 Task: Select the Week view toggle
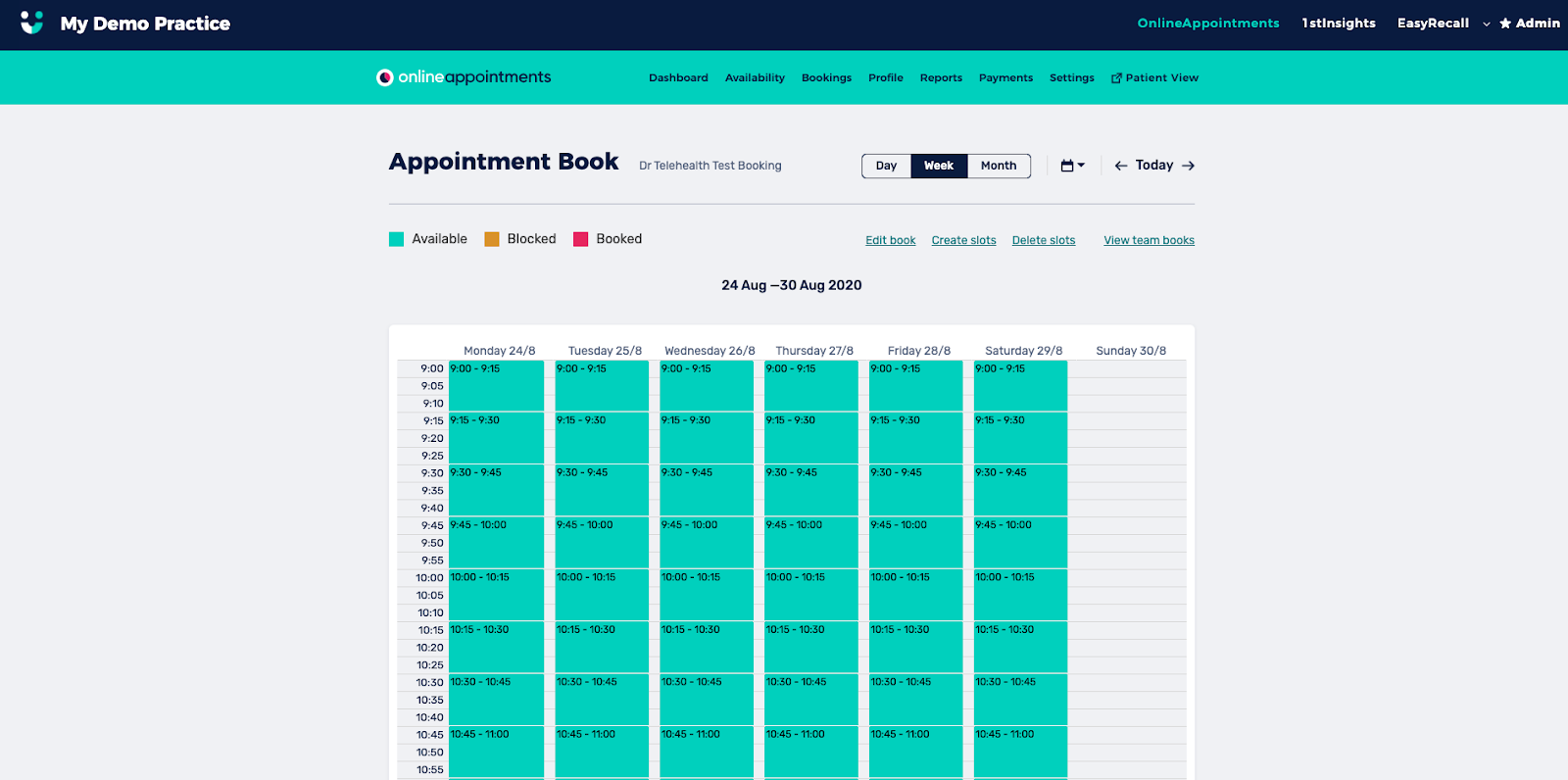(938, 166)
